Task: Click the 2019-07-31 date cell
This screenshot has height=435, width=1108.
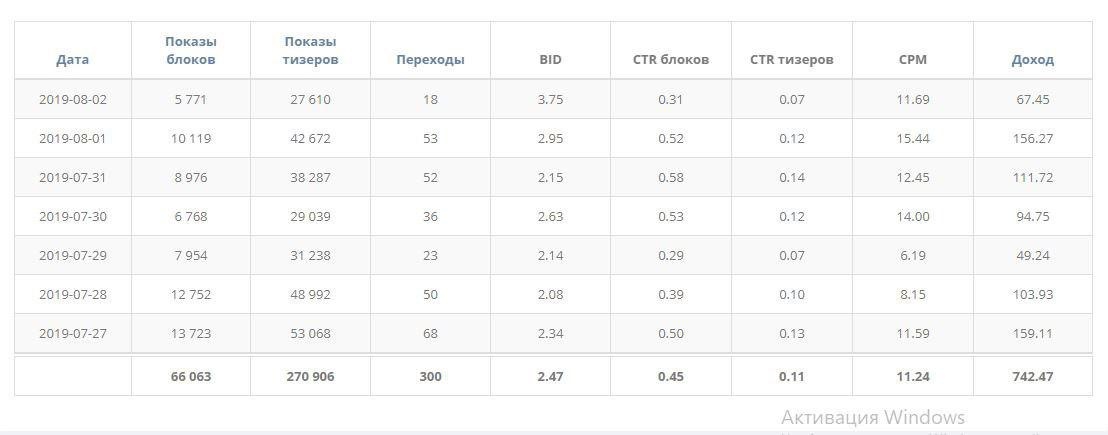Action: [72, 177]
